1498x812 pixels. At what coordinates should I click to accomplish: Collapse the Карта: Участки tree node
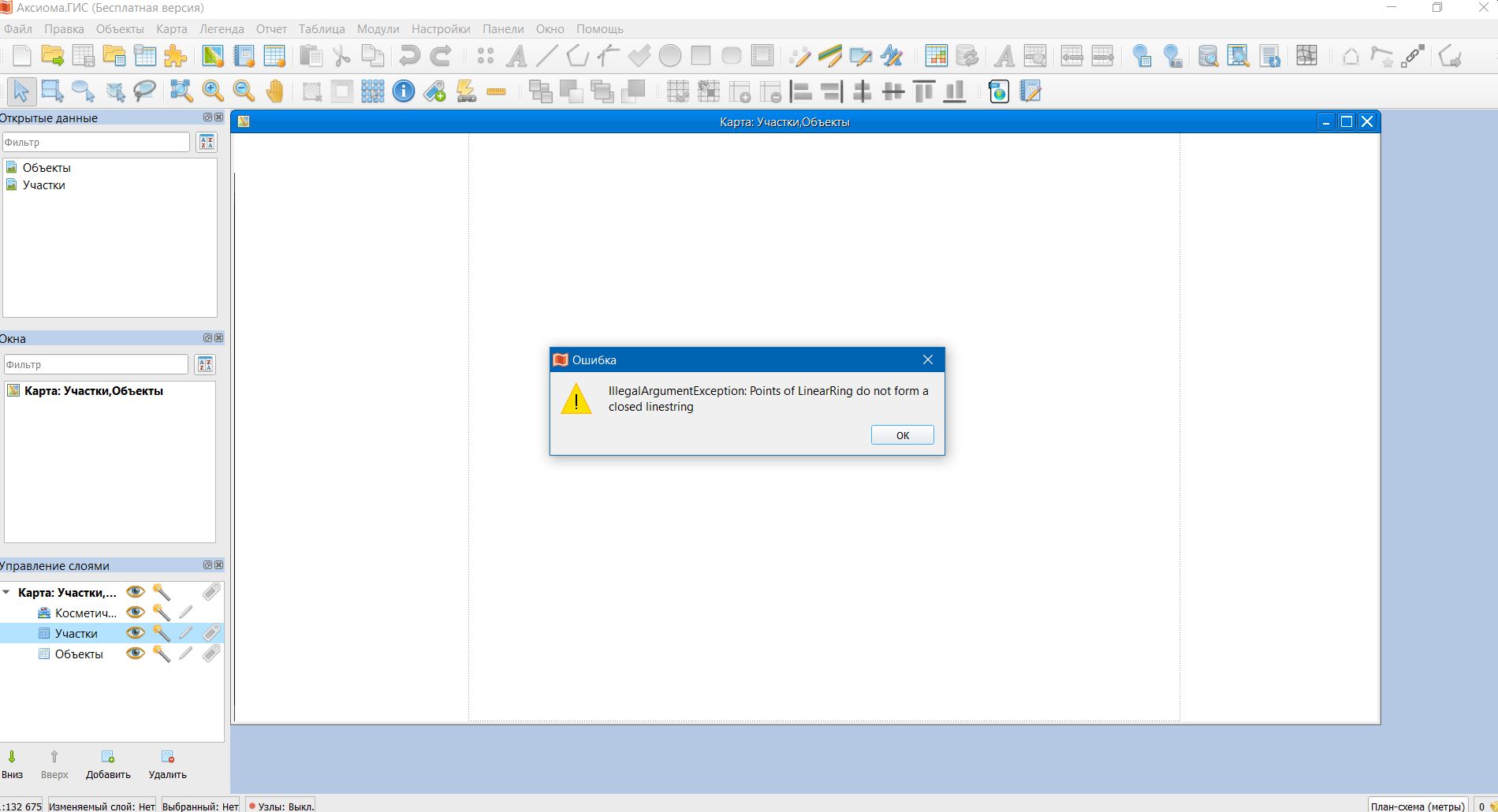click(x=7, y=592)
